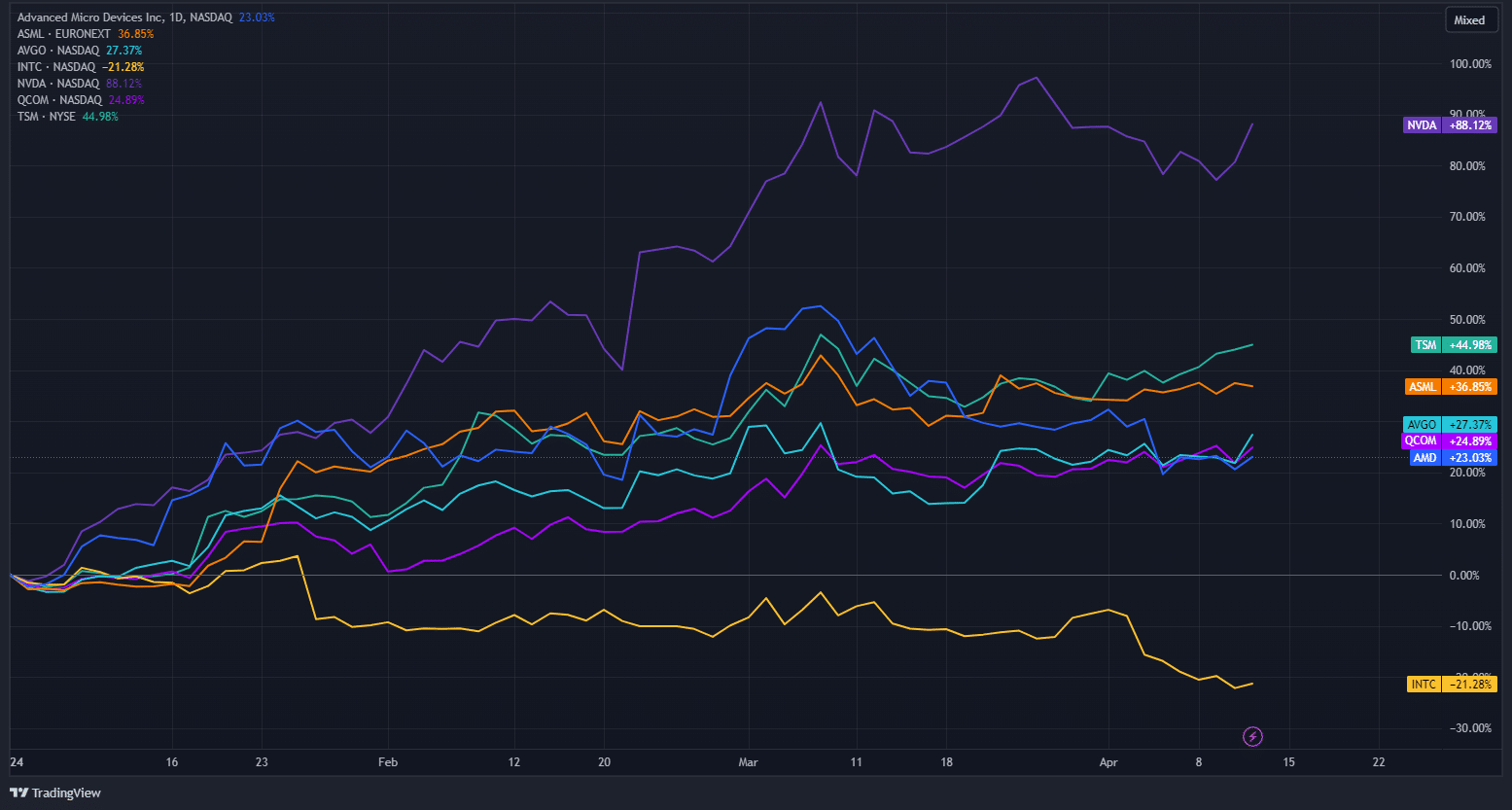The width and height of the screenshot is (1512, 810).
Task: Click the INTC −21.28% price label
Action: [1451, 684]
